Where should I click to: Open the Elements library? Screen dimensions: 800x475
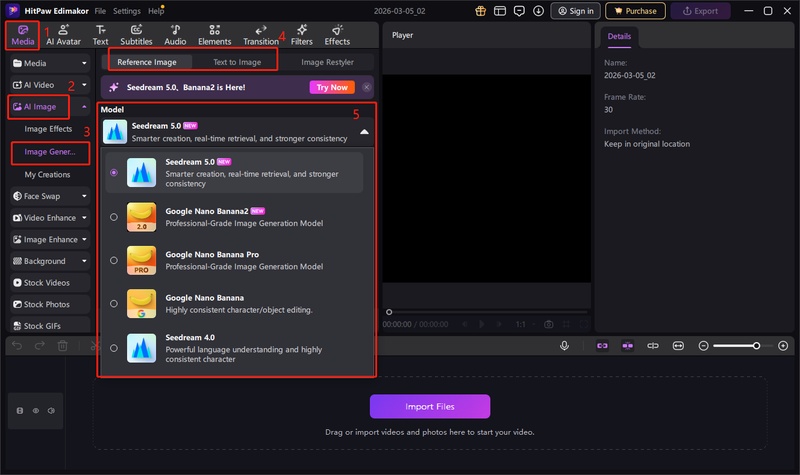pyautogui.click(x=215, y=35)
